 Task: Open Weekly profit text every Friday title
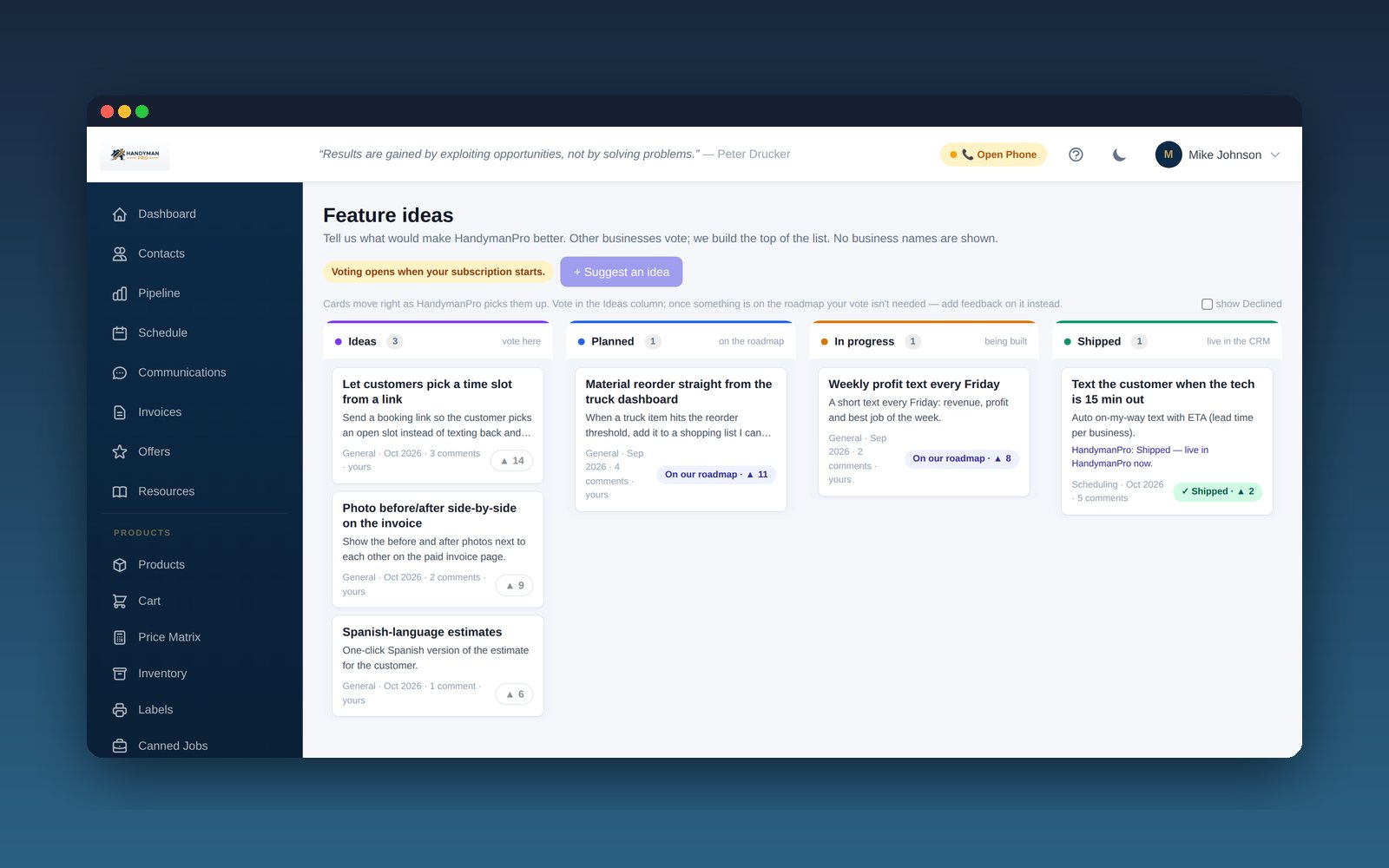(x=914, y=384)
